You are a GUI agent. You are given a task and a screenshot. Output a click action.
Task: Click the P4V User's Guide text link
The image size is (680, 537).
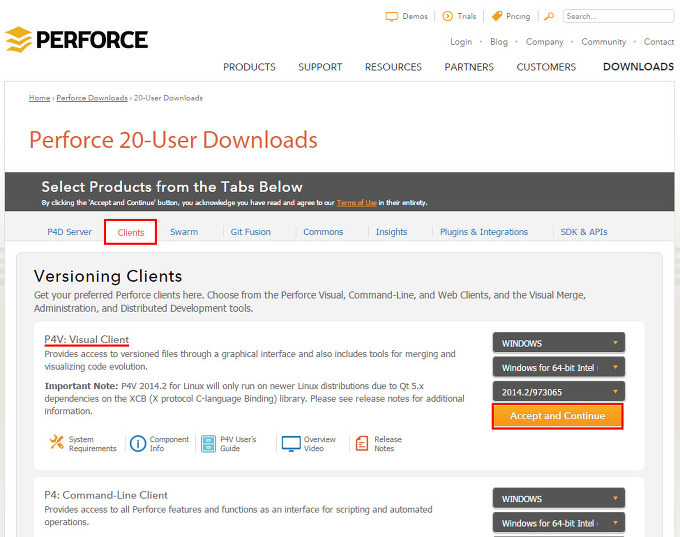pyautogui.click(x=238, y=444)
